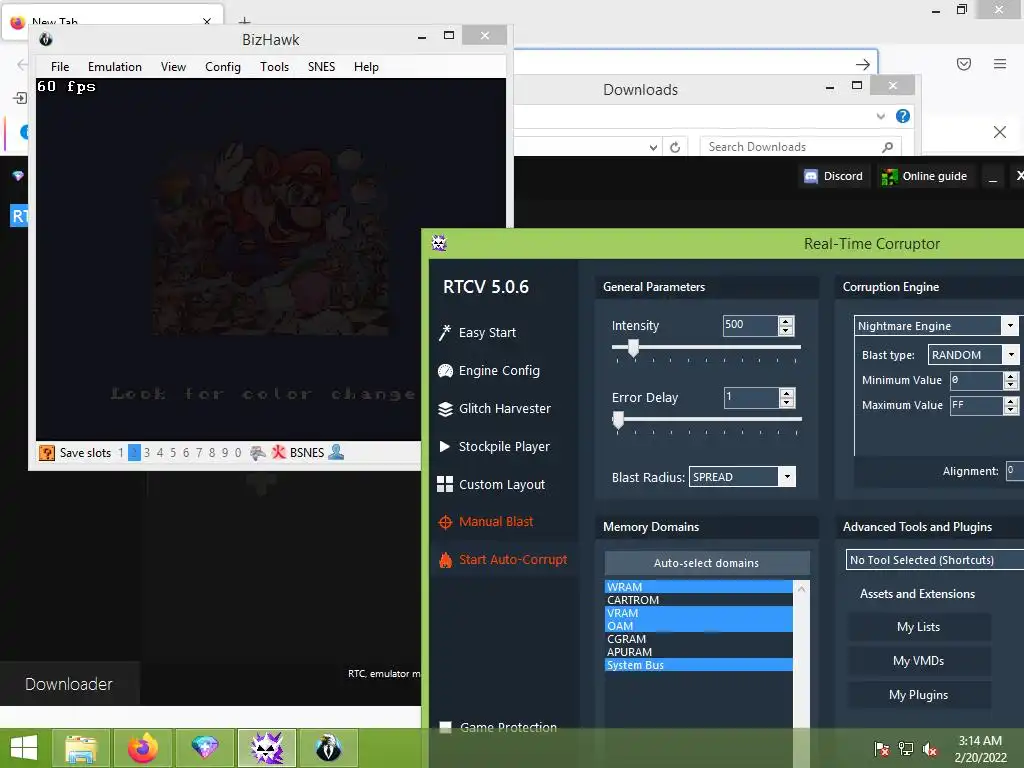Open the BizHawk File menu

[x=60, y=67]
